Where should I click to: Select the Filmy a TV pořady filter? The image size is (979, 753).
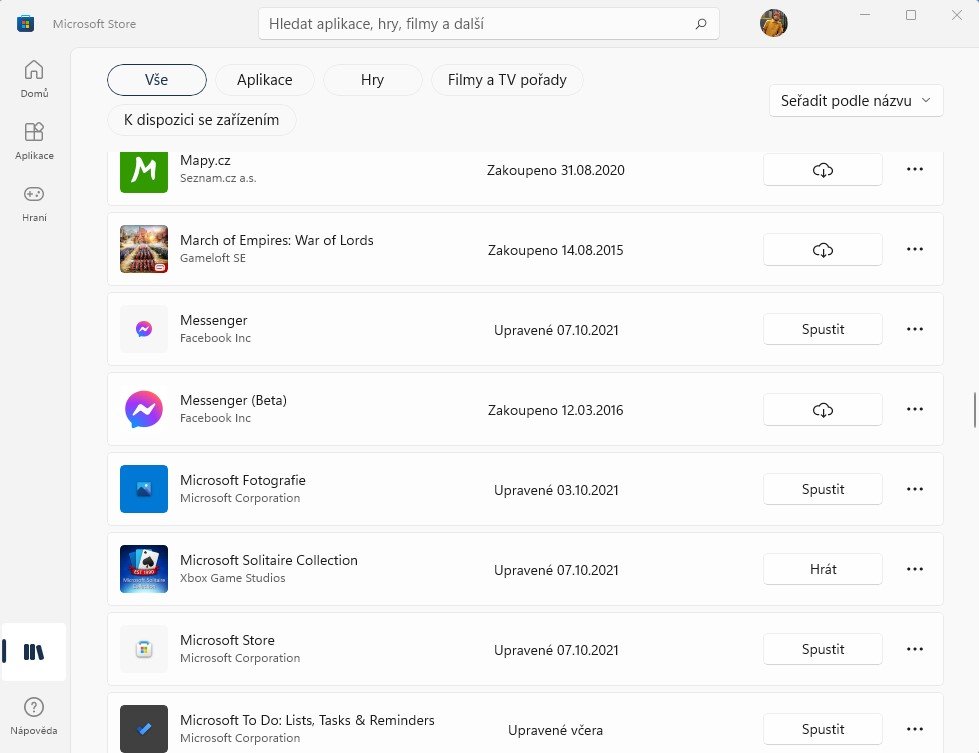click(507, 80)
